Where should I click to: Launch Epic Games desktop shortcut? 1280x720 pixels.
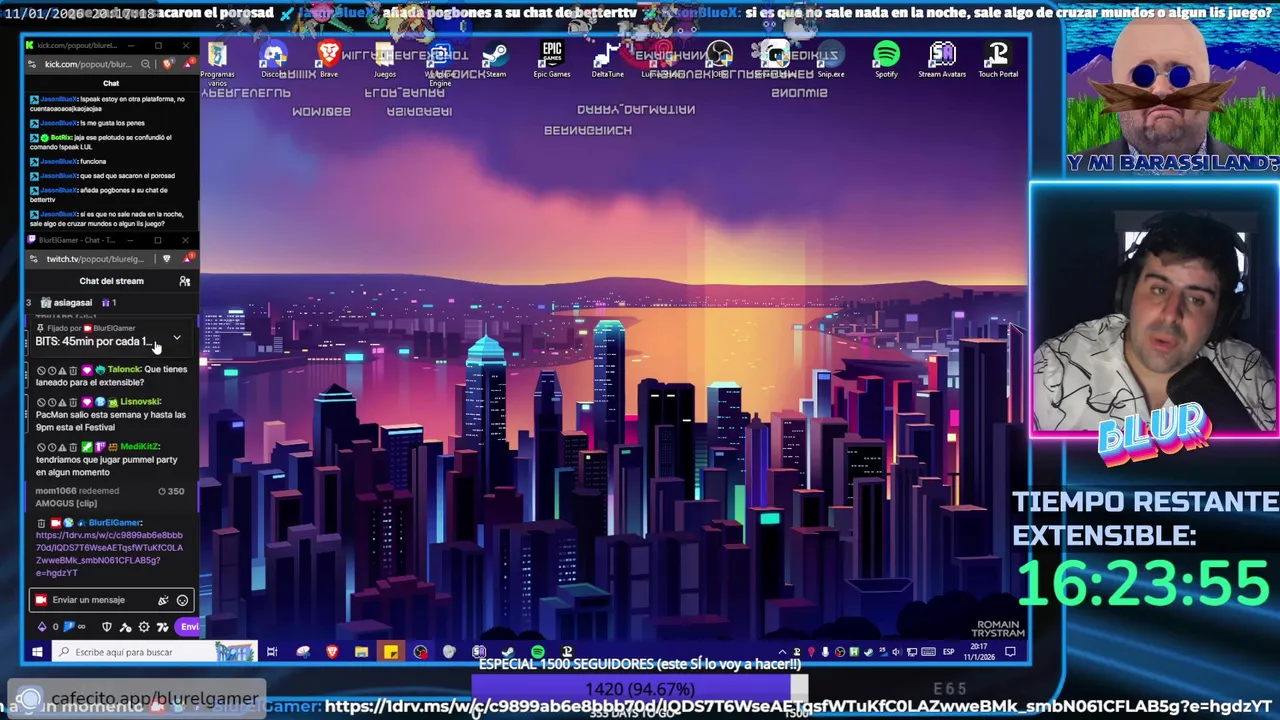tap(551, 60)
